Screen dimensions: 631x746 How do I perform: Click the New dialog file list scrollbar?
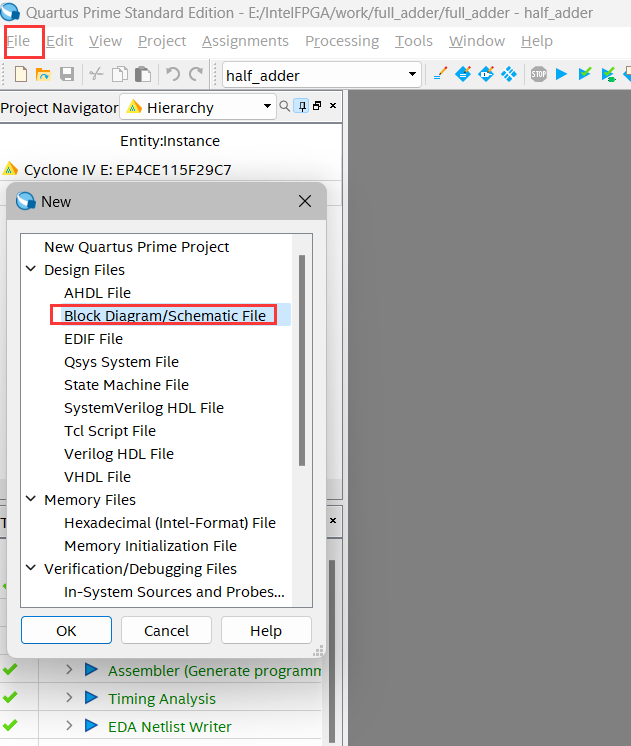(x=302, y=360)
